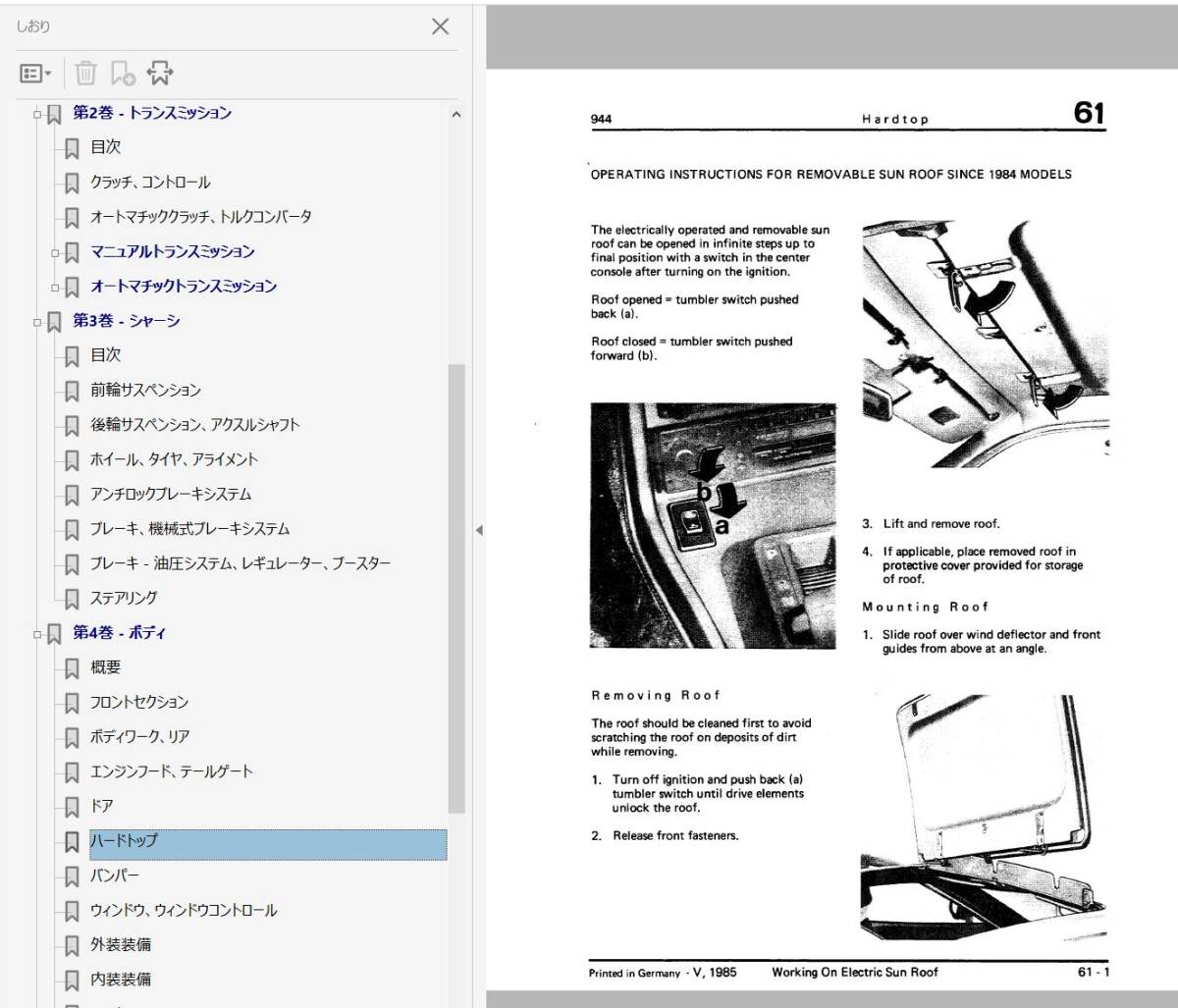Click bookmark icon beside バンパー
This screenshot has width=1178, height=1008.
tap(72, 876)
